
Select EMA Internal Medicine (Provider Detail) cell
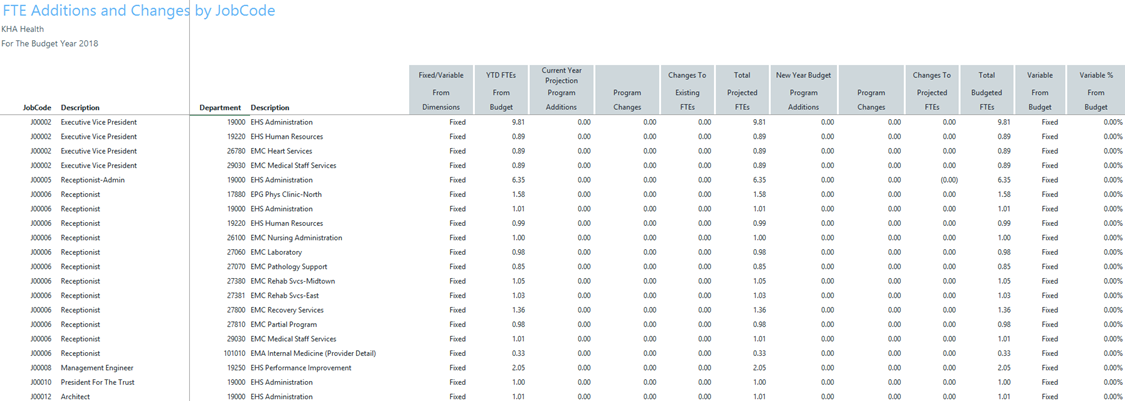313,353
